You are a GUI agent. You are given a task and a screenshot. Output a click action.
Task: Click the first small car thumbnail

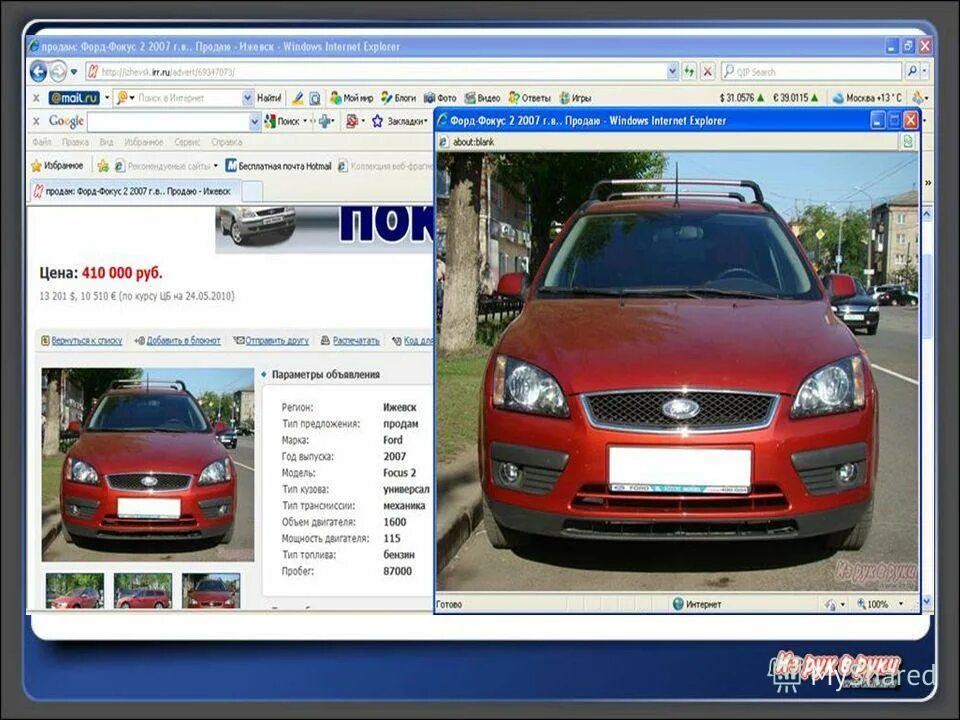pos(75,591)
